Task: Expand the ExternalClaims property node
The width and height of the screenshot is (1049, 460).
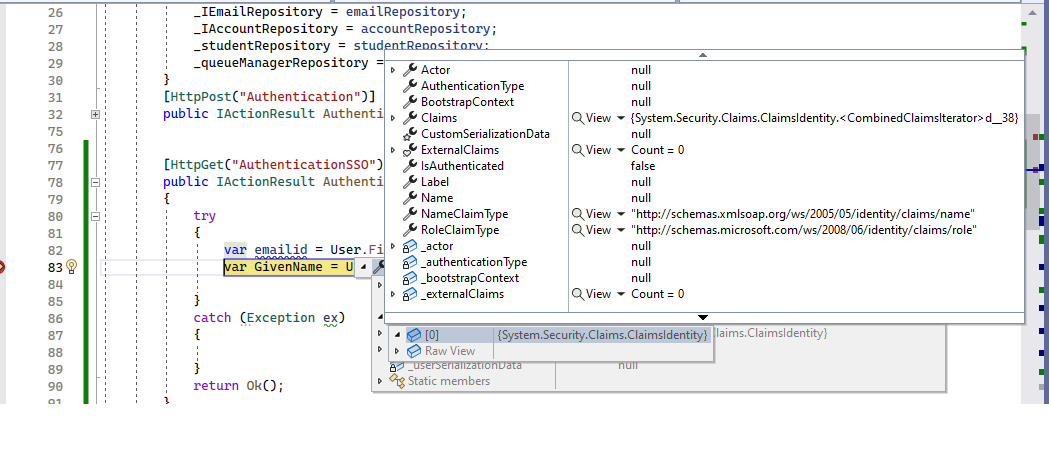Action: point(393,150)
